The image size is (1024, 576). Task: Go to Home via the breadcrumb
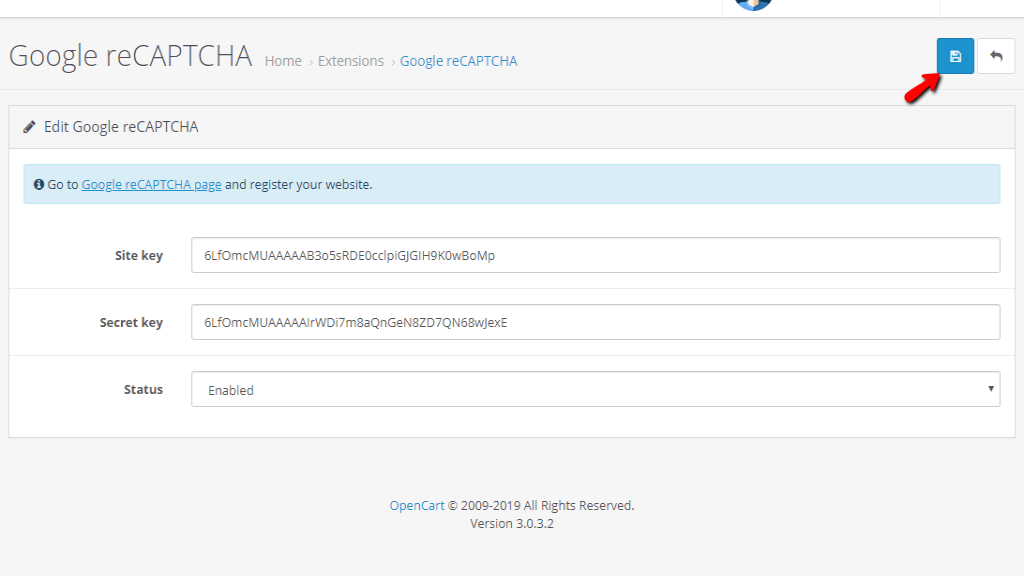283,61
